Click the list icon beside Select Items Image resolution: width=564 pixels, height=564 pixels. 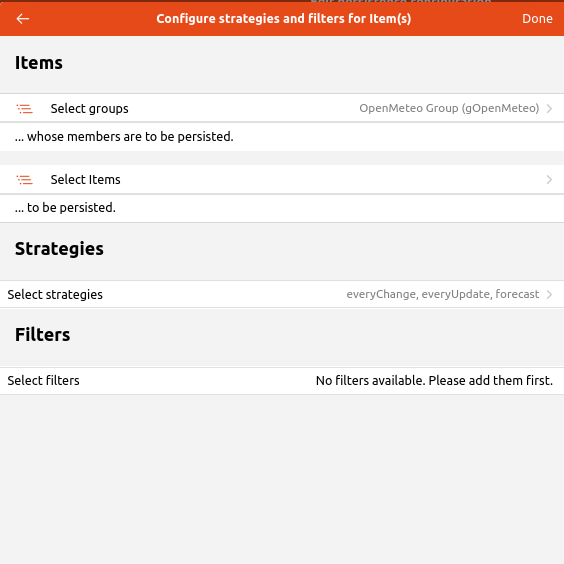24,179
